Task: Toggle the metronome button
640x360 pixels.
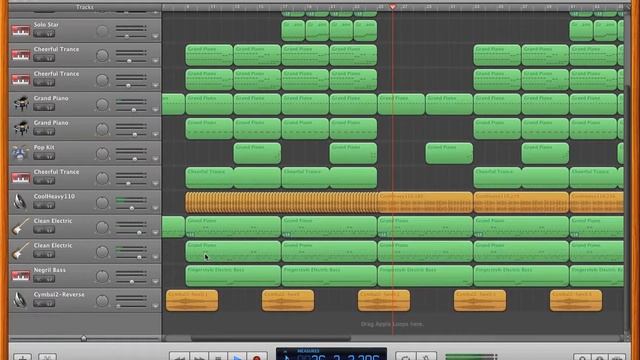Action: point(426,357)
